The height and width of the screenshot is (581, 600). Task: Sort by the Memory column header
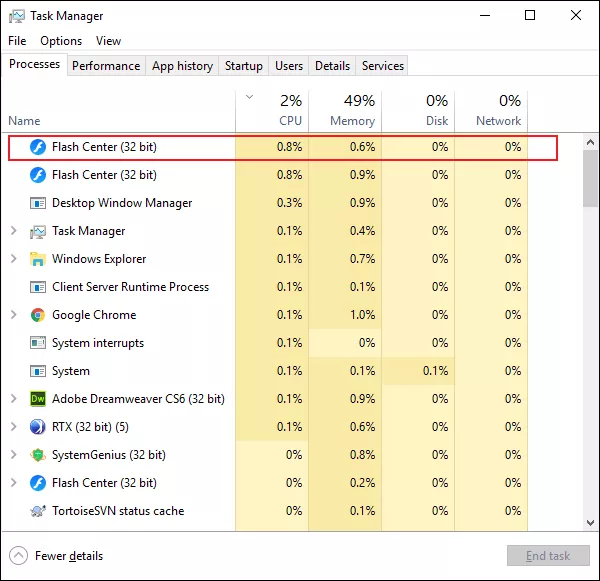point(345,111)
